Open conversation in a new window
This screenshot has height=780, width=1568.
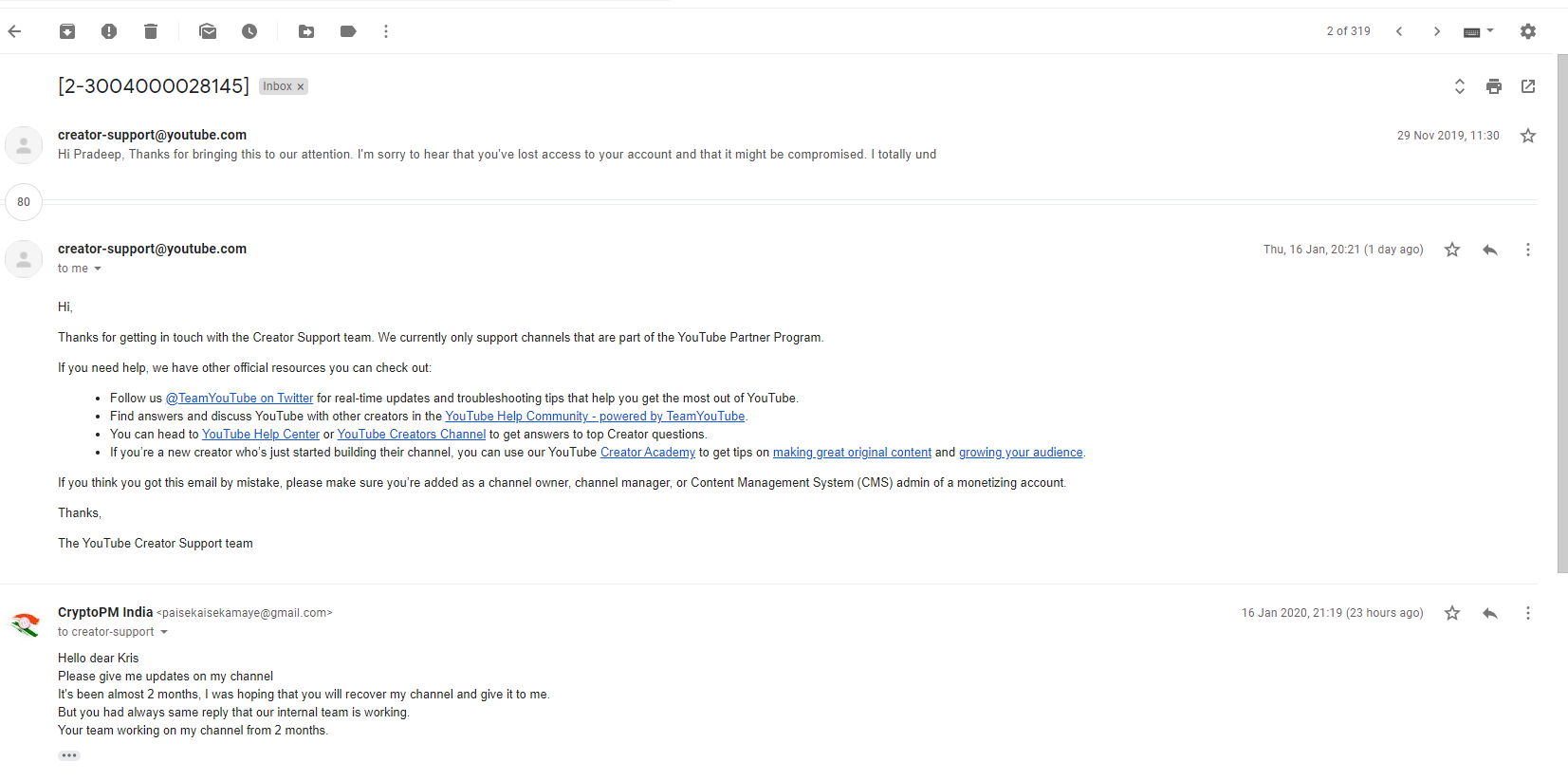pyautogui.click(x=1528, y=86)
